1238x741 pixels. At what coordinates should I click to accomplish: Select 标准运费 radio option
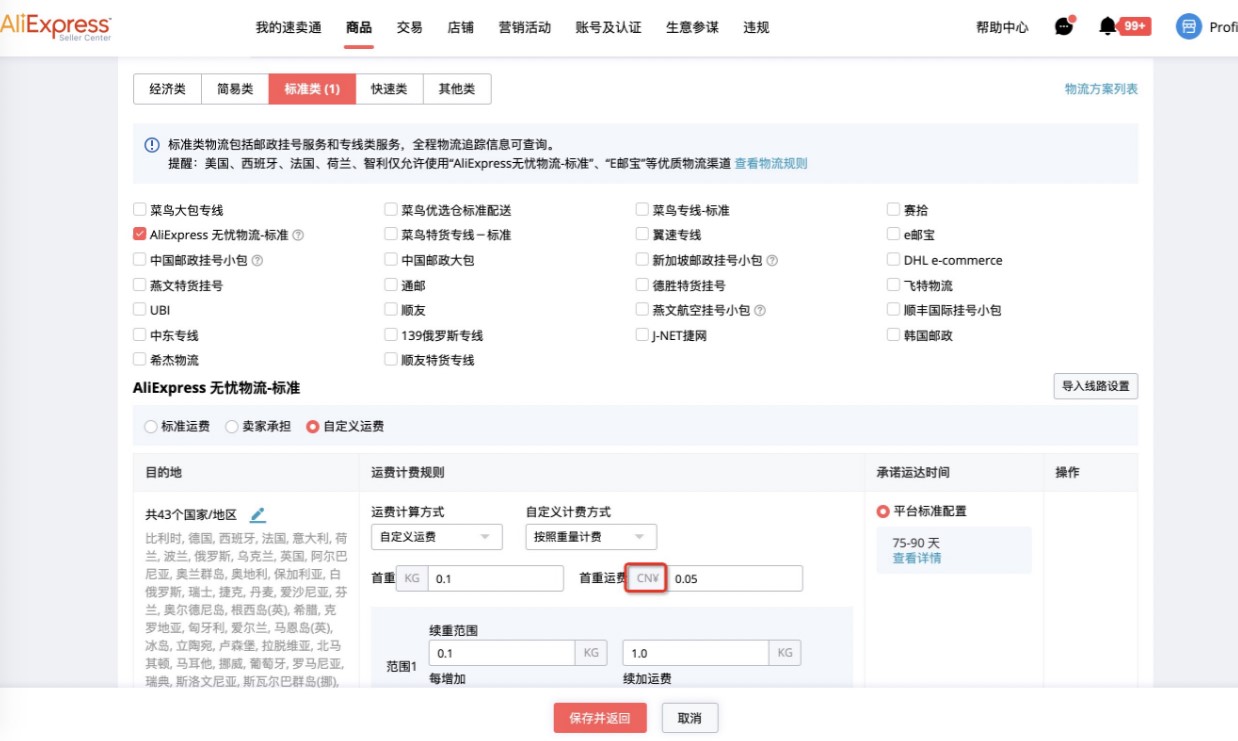click(x=151, y=427)
